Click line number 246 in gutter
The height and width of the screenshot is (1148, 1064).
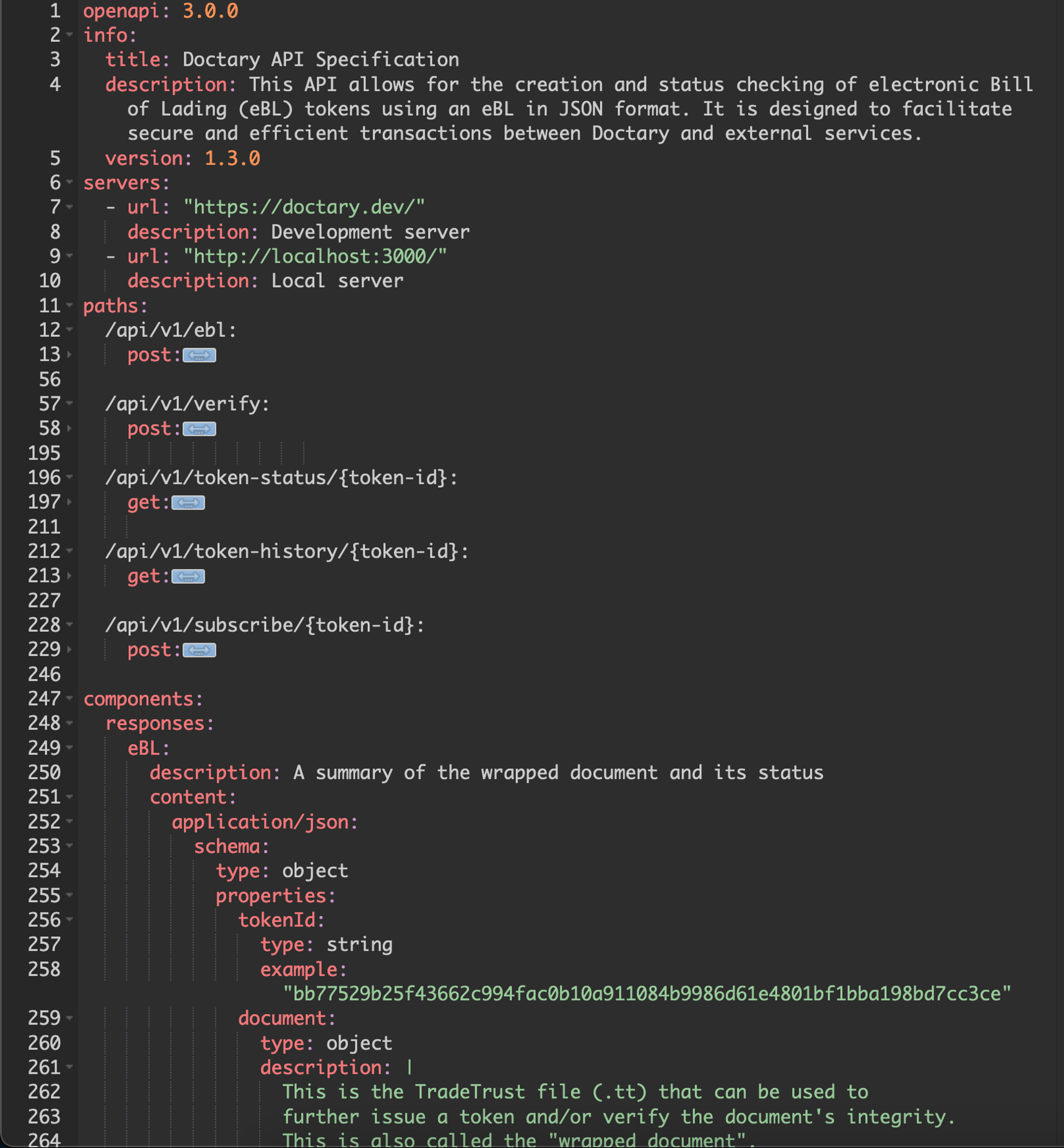(x=44, y=673)
